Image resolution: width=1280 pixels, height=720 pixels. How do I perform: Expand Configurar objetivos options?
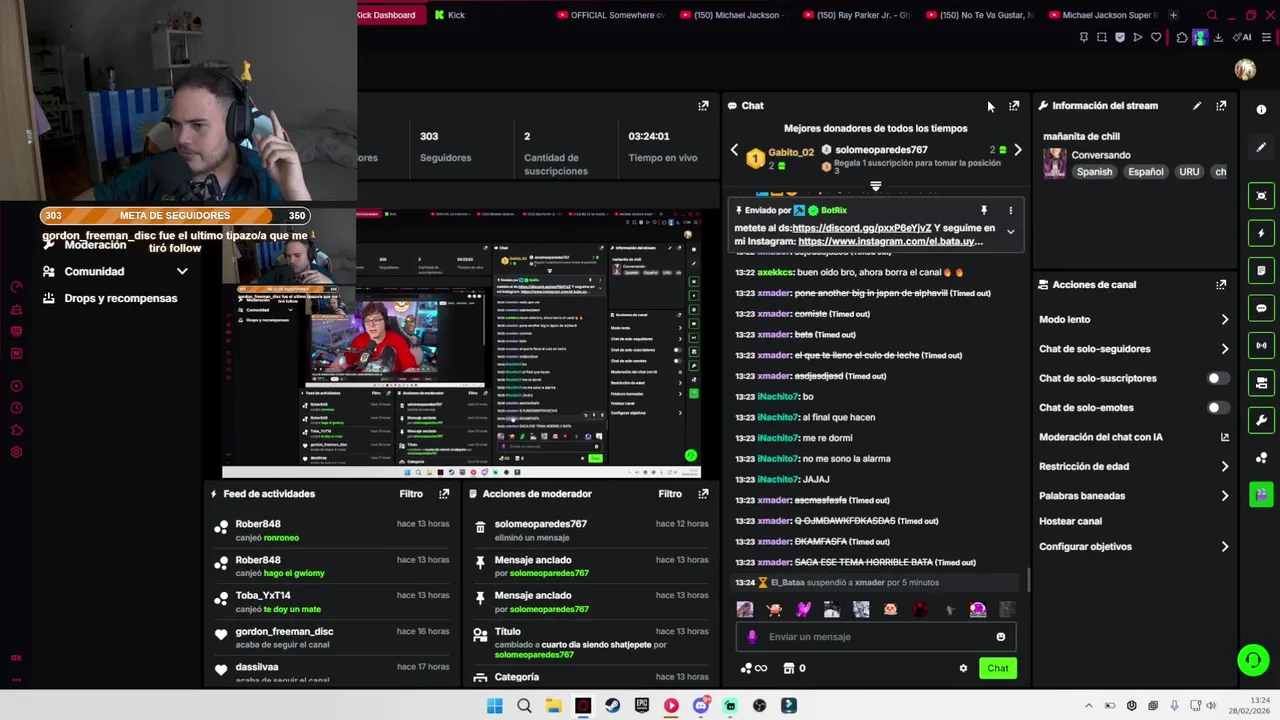(x=1224, y=546)
